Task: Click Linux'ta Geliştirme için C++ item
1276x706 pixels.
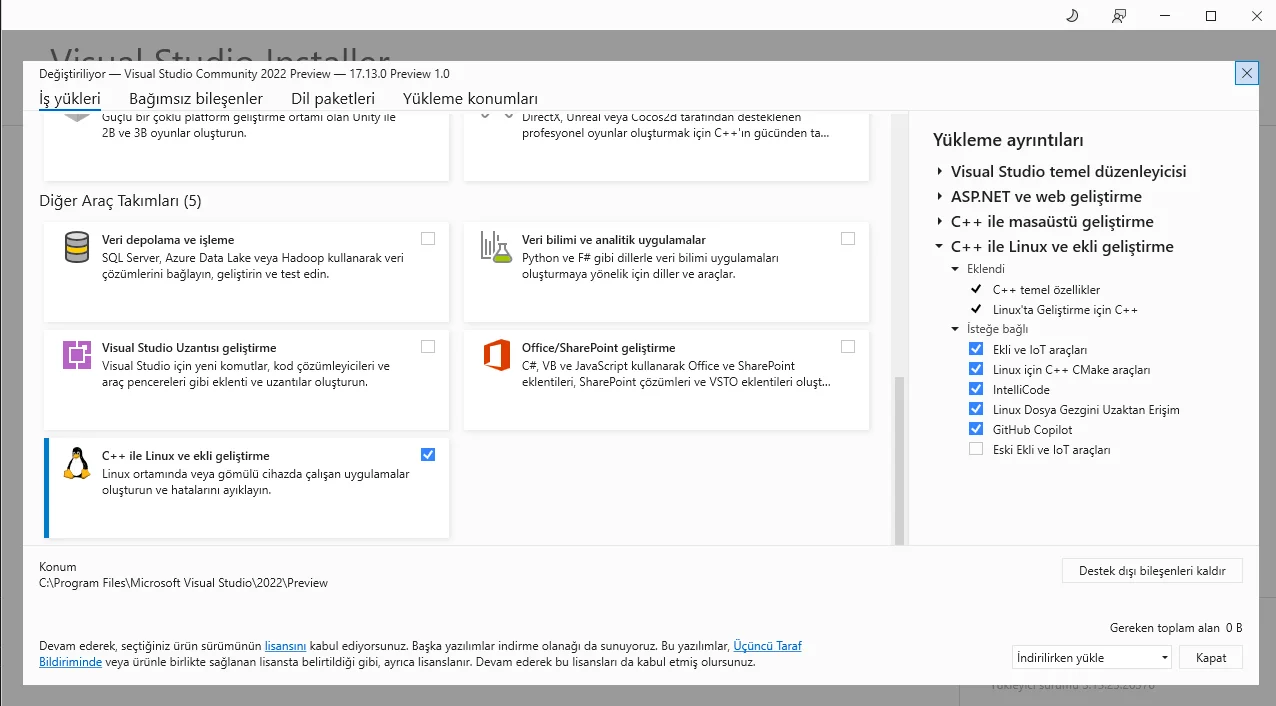Action: pyautogui.click(x=1065, y=309)
